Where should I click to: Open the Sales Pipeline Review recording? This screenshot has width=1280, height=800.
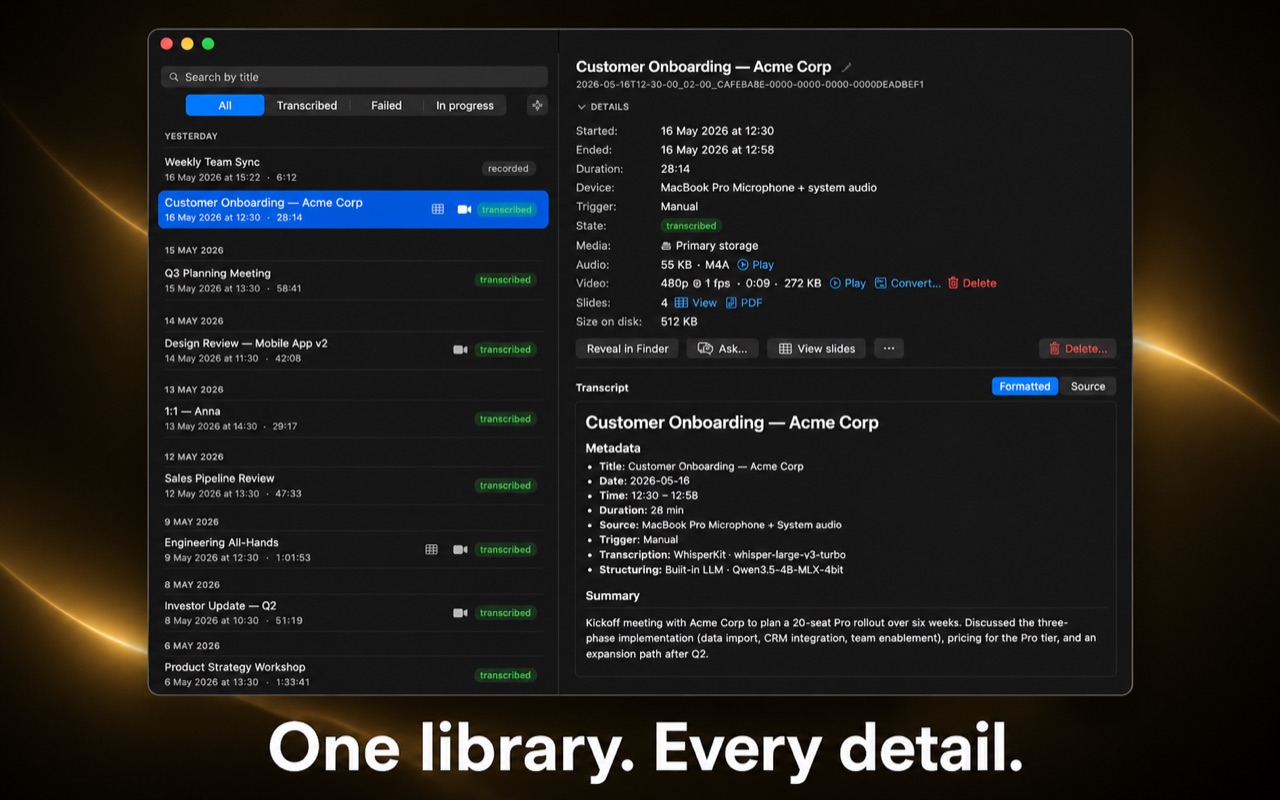354,485
